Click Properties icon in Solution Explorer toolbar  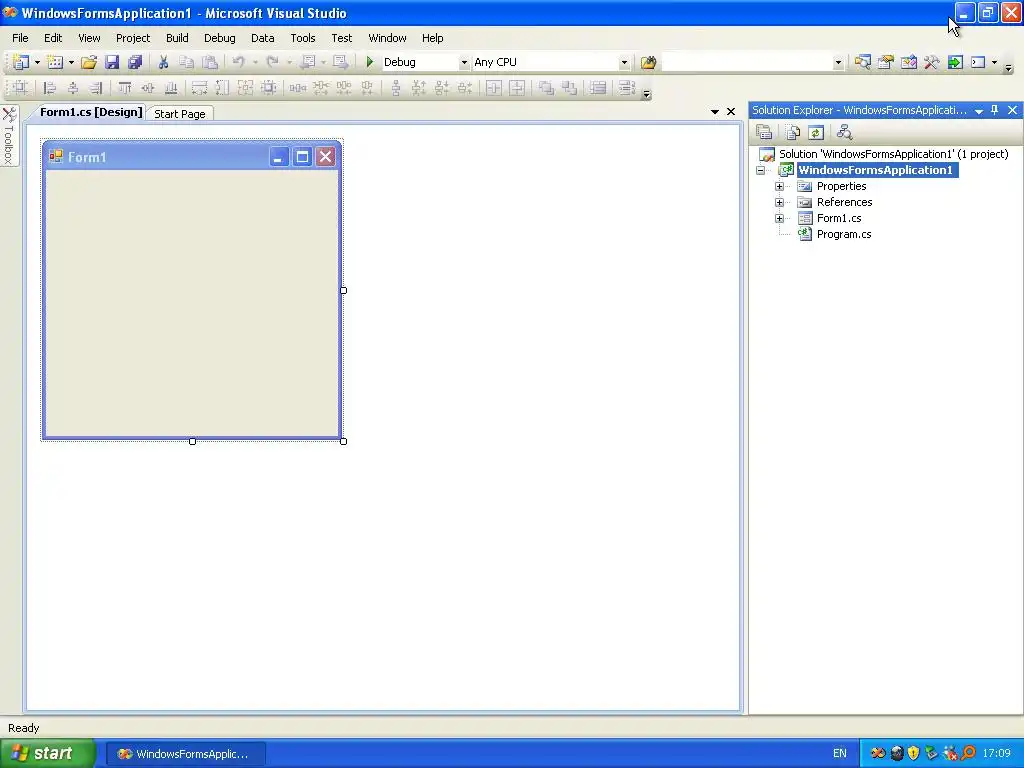tap(764, 133)
